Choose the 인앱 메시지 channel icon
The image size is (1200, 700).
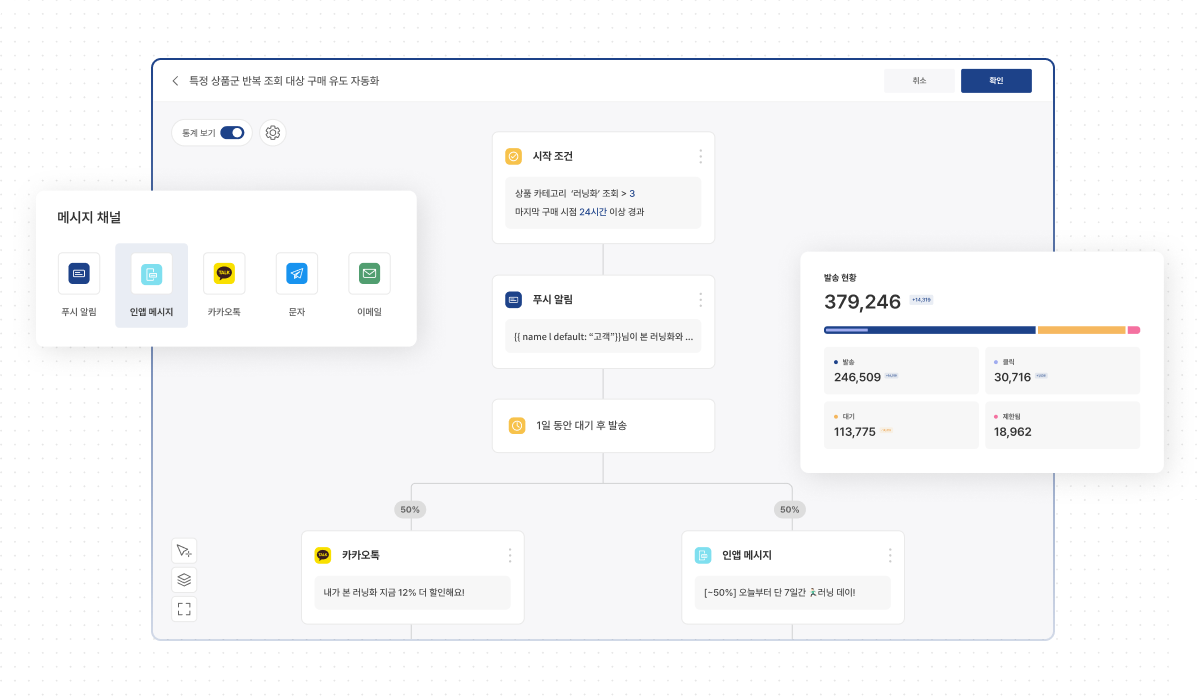[151, 273]
